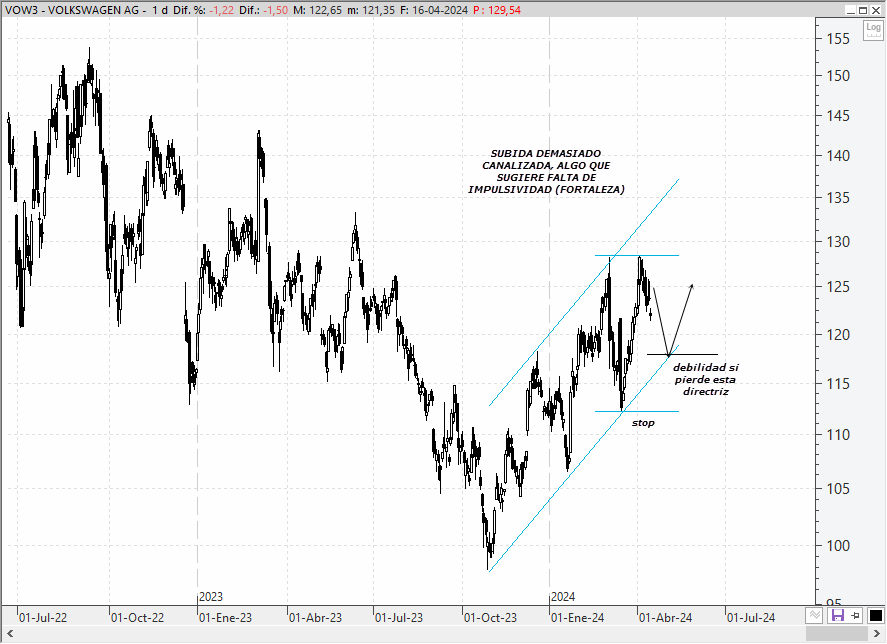
Task: Click the pushpin icon in bottom toolbar
Action: point(855,615)
